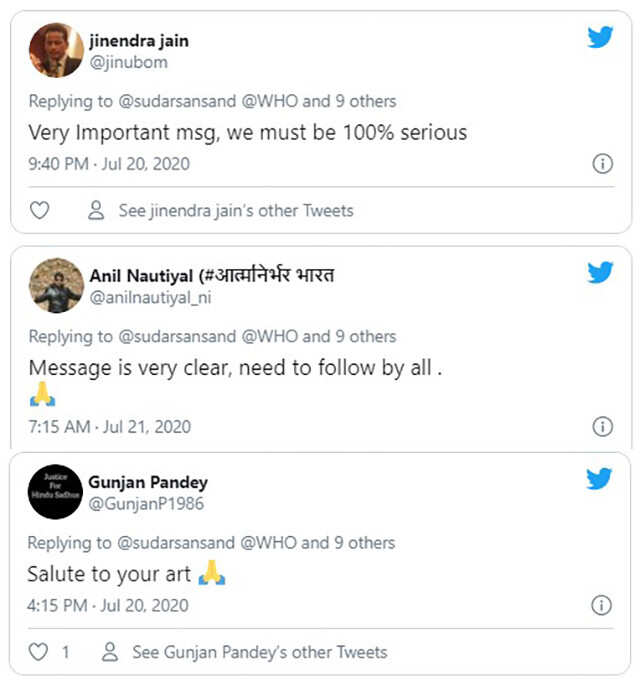This screenshot has width=640, height=687.
Task: Click Twitter bird icon on jinendra jain's tweet
Action: 600,38
